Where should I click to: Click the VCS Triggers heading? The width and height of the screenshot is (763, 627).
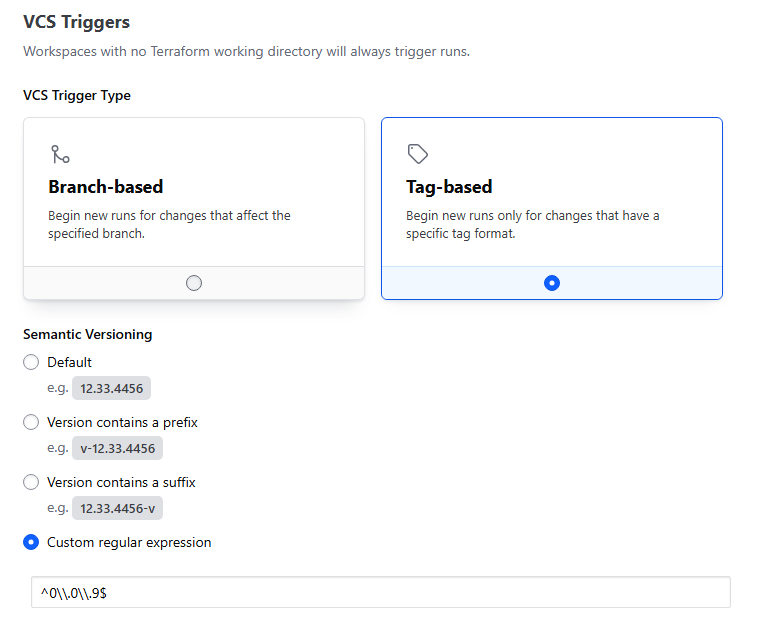[x=76, y=21]
